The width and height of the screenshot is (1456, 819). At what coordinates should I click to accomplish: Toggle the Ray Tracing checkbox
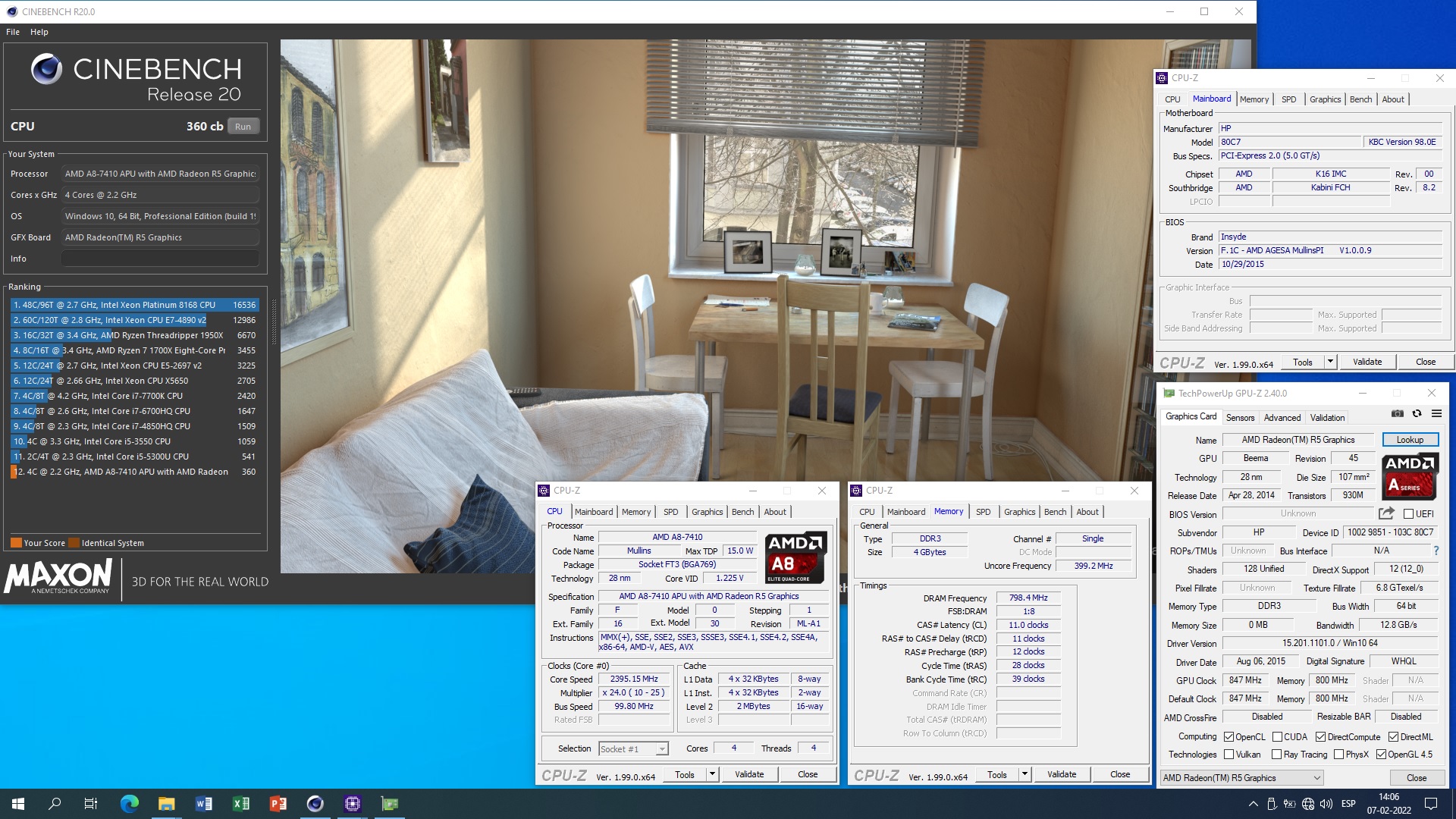click(1276, 755)
